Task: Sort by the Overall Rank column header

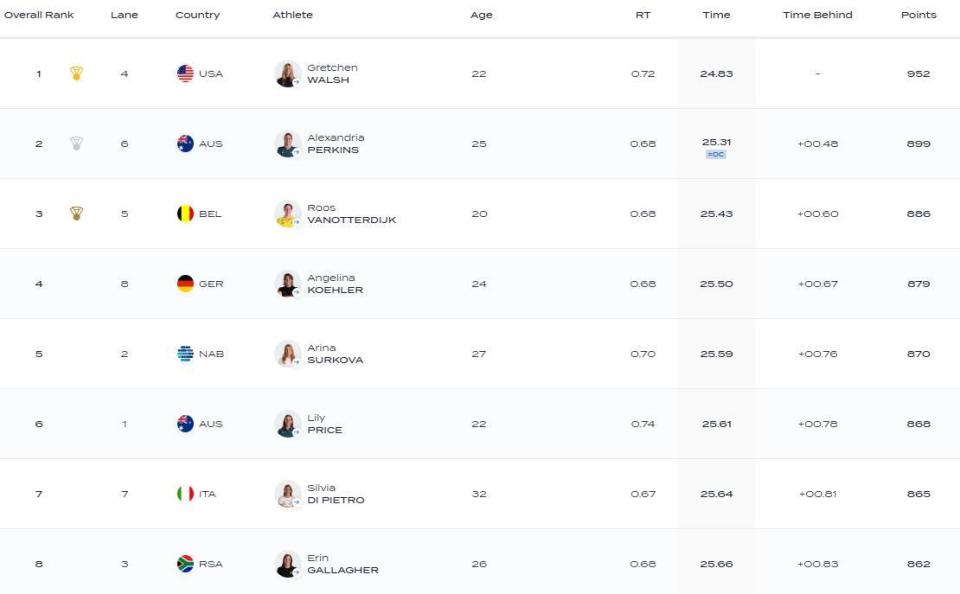Action: click(x=39, y=15)
